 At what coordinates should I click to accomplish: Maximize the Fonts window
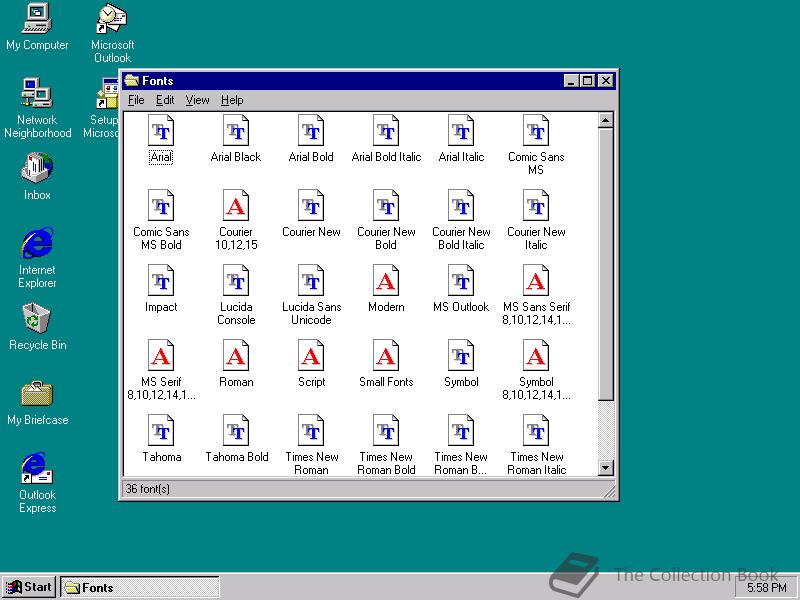pos(588,81)
